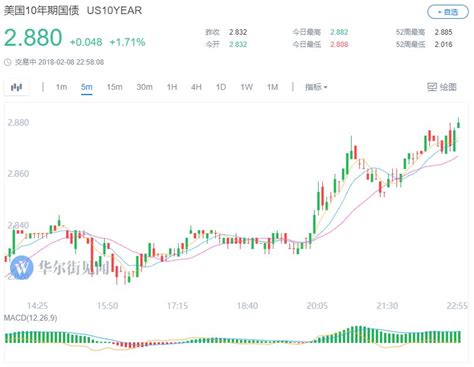Switch to the 30m timeframe
The height and width of the screenshot is (367, 474).
pos(144,87)
